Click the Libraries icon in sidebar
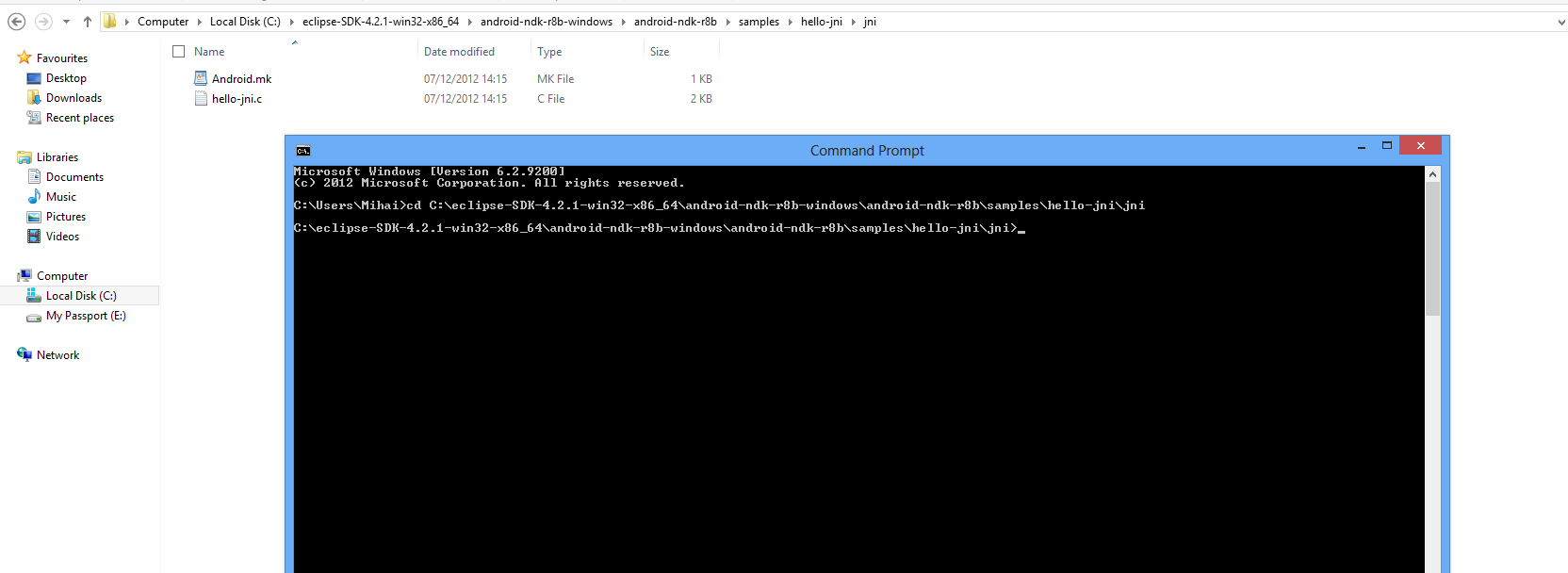Screen dimensions: 1568x573 (24, 157)
